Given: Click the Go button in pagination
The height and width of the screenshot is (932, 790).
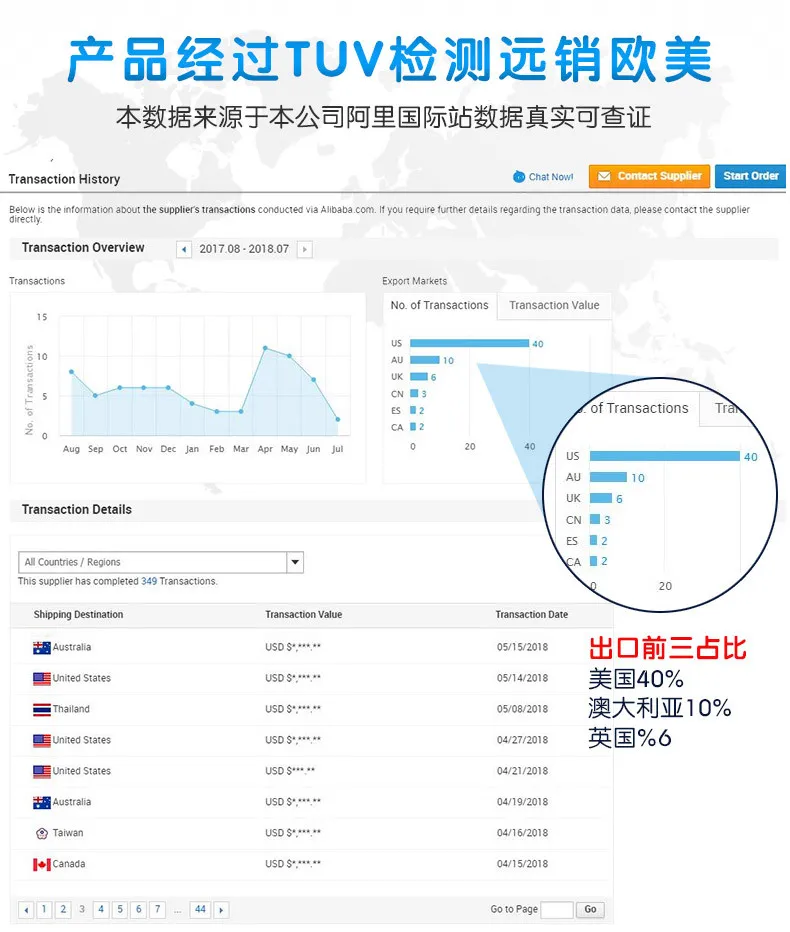Looking at the screenshot, I should coord(590,909).
